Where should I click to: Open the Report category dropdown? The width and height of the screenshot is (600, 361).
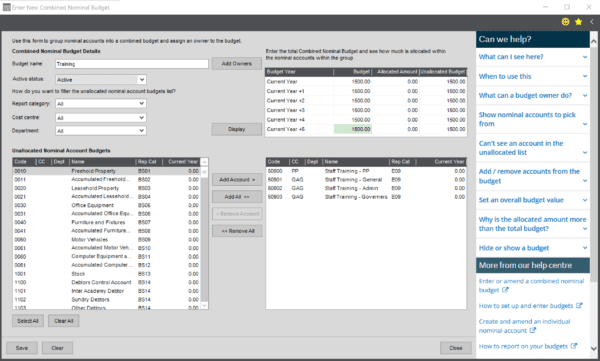tap(101, 104)
